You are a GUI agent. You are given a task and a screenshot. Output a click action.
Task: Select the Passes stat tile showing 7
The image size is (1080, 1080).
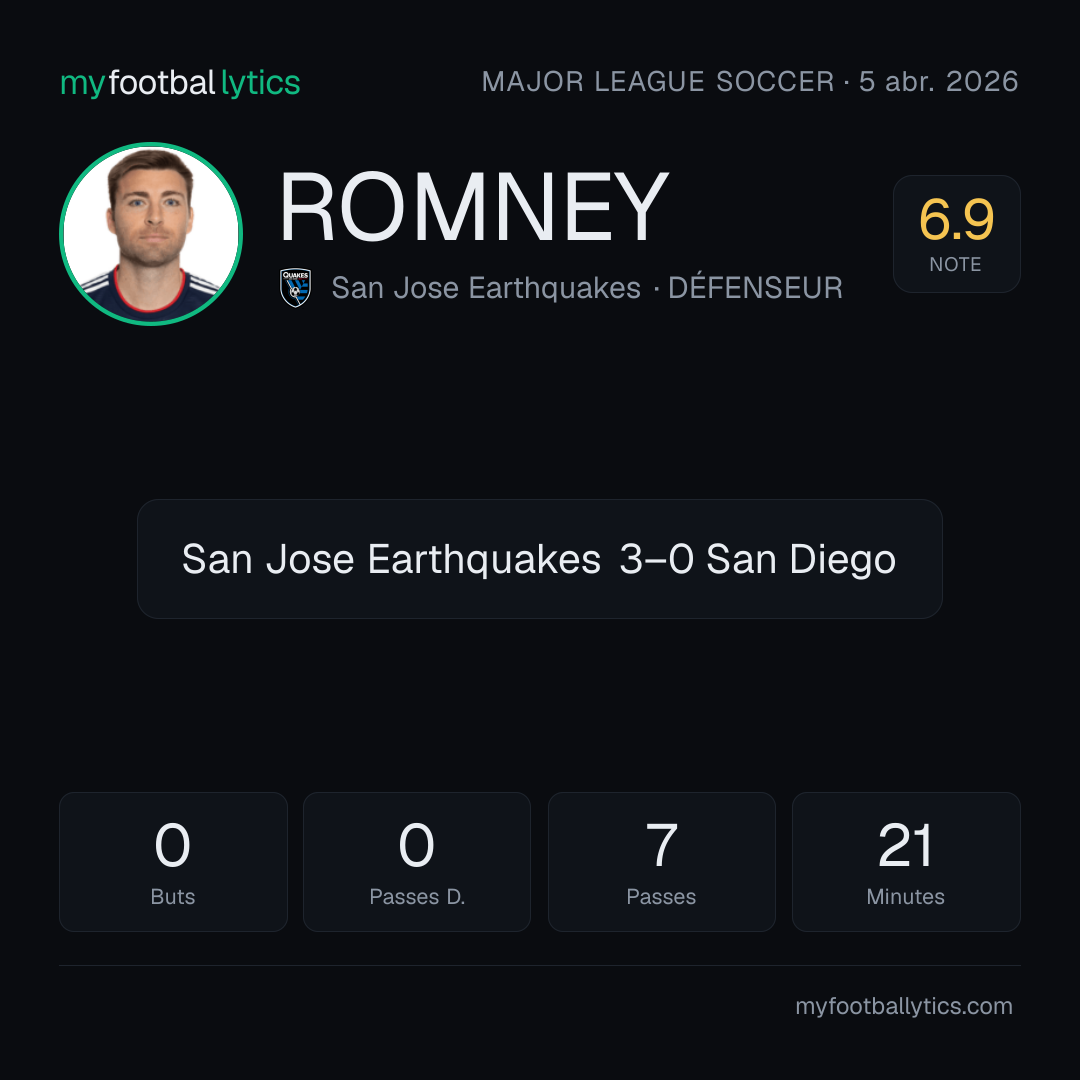(x=661, y=862)
